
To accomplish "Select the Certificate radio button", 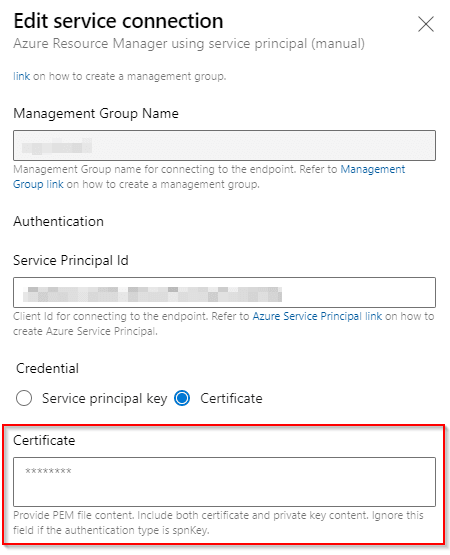I will point(182,398).
